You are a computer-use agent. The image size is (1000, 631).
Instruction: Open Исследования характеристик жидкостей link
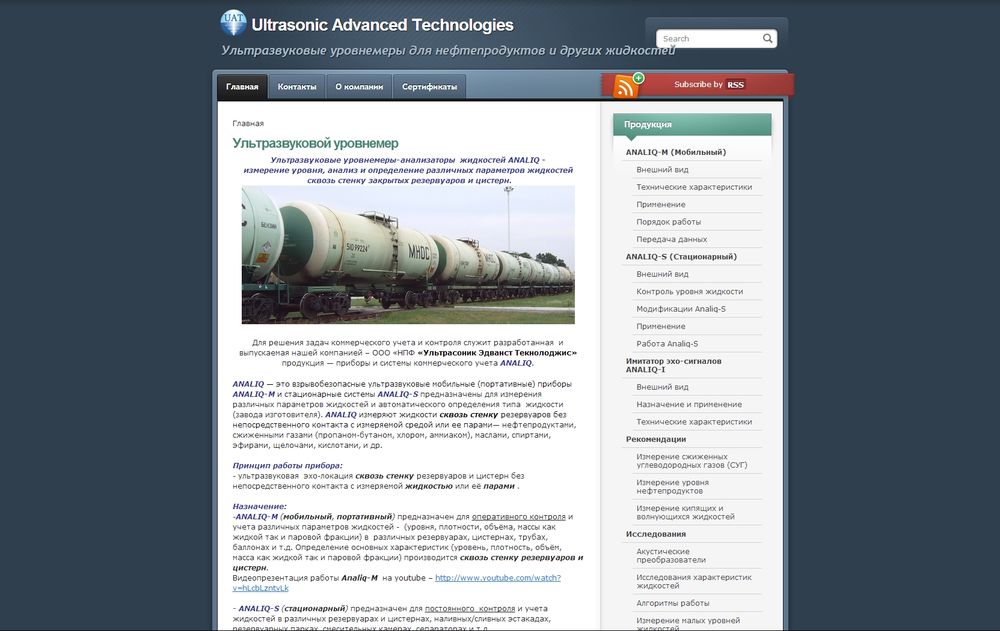pyautogui.click(x=694, y=581)
